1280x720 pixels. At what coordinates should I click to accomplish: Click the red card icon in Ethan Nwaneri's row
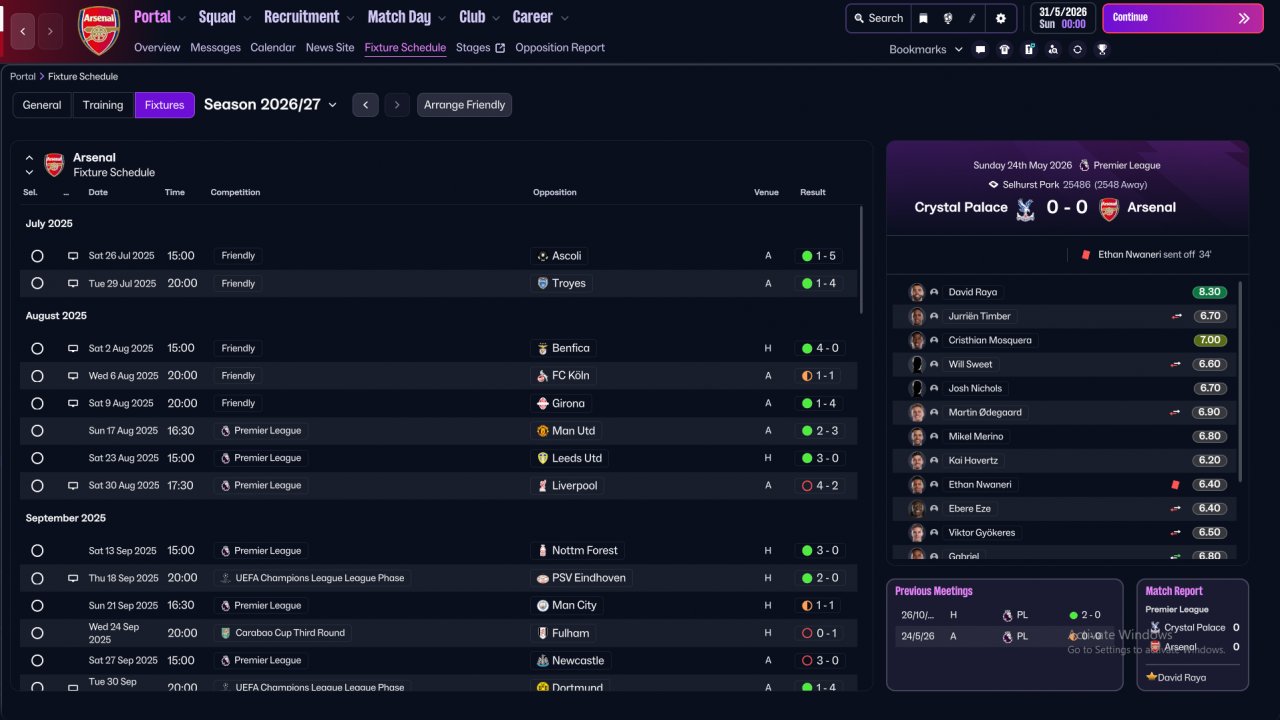click(x=1176, y=485)
